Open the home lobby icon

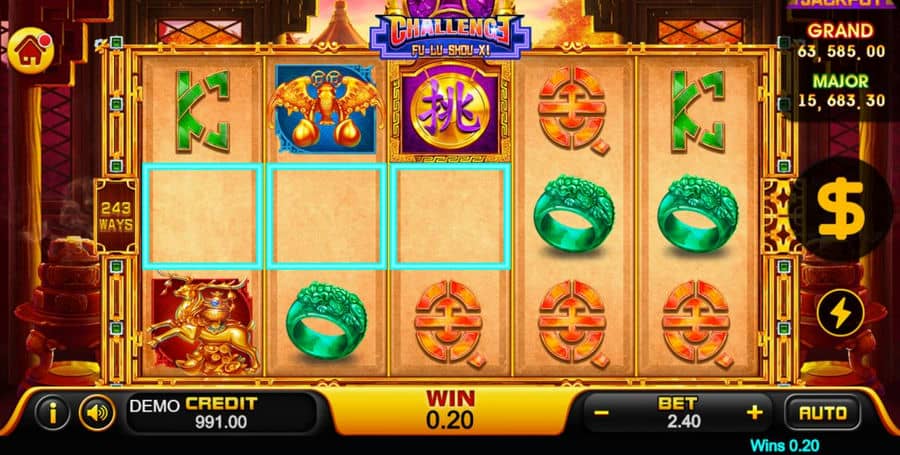[31, 50]
